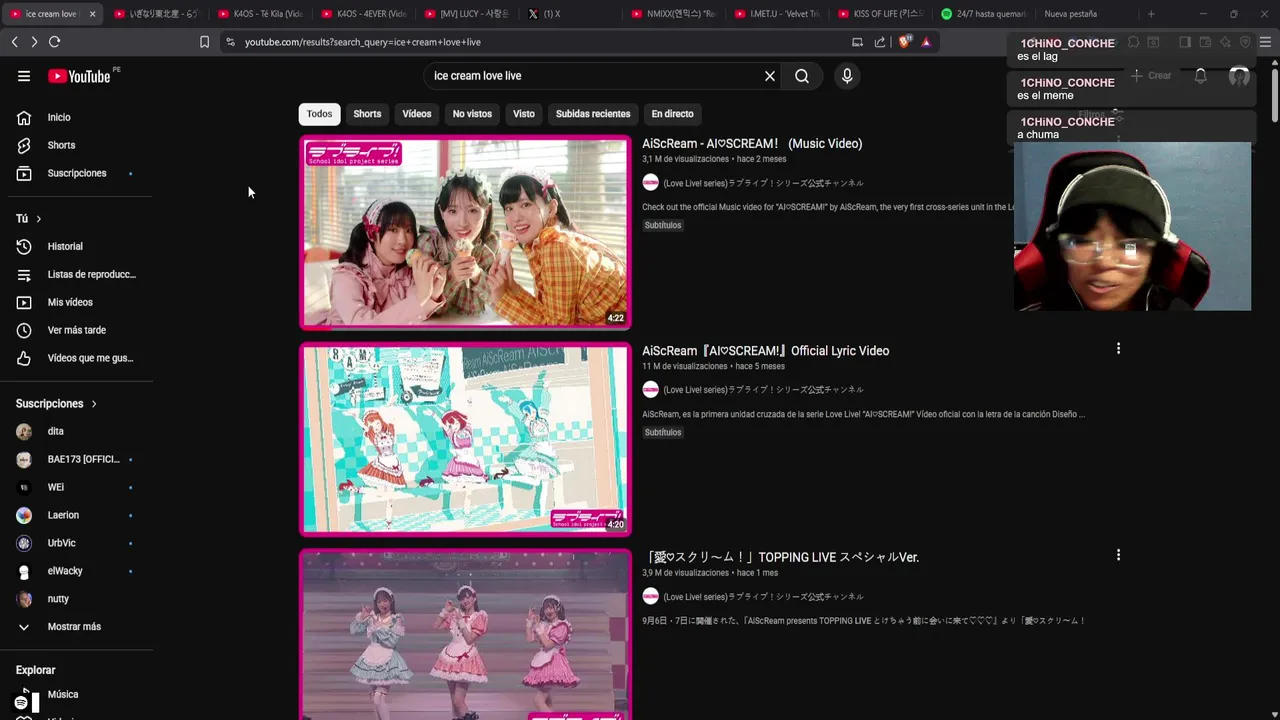Click the cast/install screen icon in the address bar

[857, 42]
